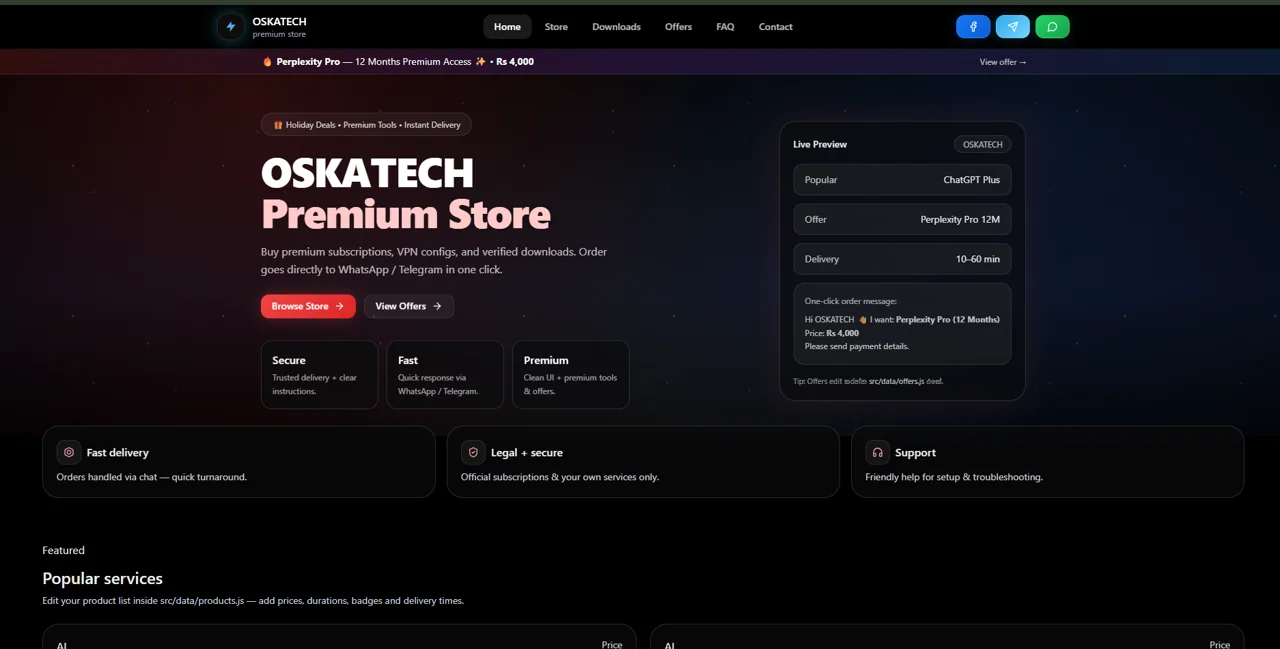
Task: Click the Fast feature card
Action: (445, 374)
